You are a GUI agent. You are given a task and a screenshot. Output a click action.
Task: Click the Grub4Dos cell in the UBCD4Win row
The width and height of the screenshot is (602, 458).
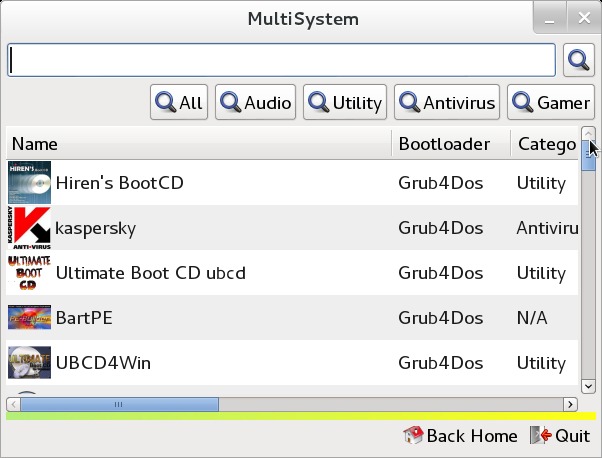click(x=441, y=363)
